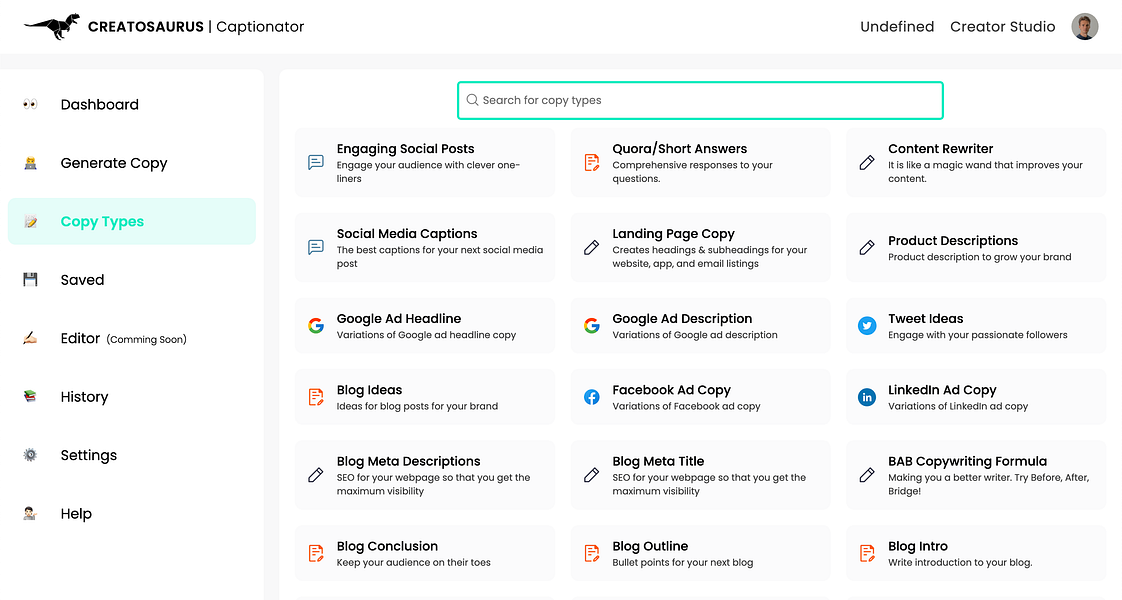1122x600 pixels.
Task: Open the Blog Ideas title
Action: 369,390
